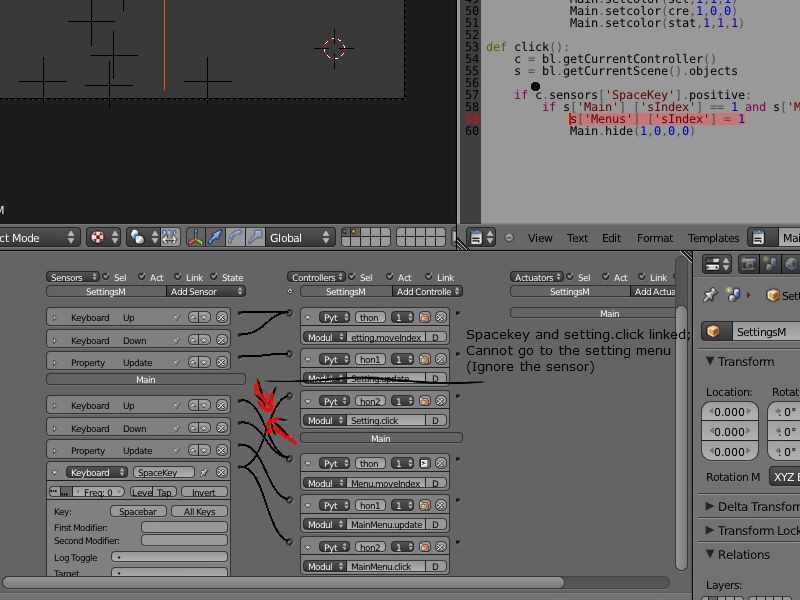Screen dimensions: 800x600
Task: Enable Tap on SpaceKey sensor
Action: click(164, 492)
